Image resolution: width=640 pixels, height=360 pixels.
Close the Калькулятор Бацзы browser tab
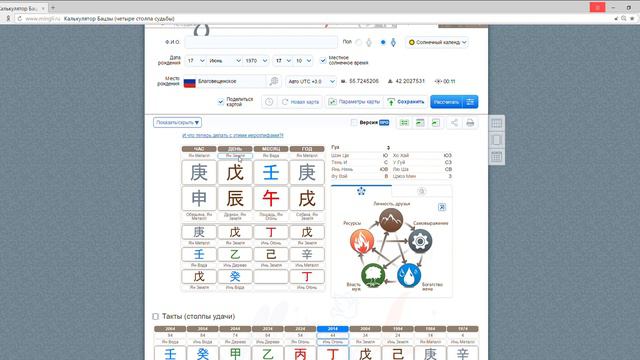tap(43, 8)
